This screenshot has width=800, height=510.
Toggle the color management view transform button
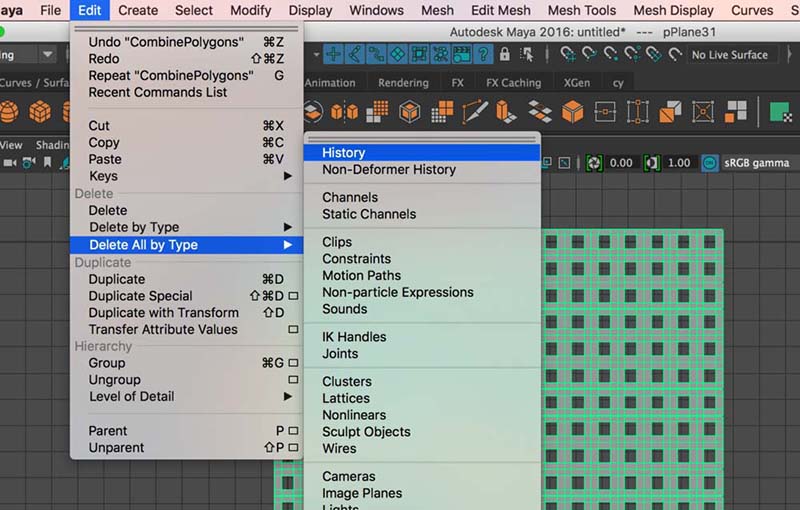709,163
